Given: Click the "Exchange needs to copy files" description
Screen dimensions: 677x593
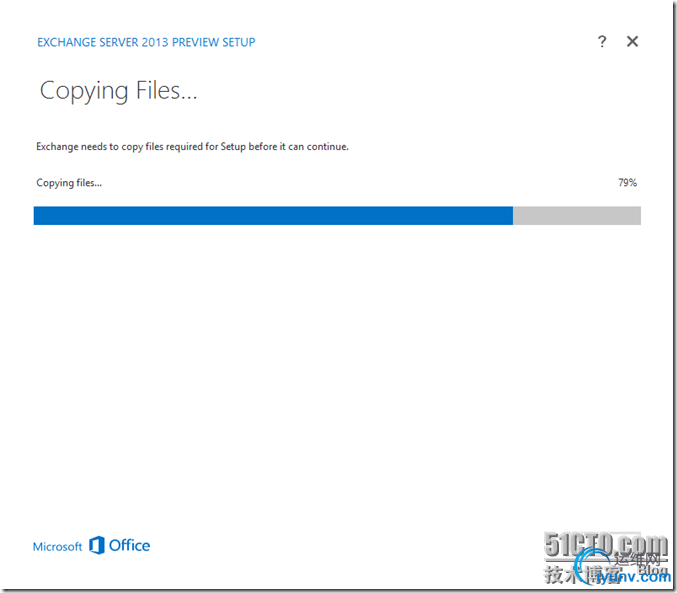Looking at the screenshot, I should tap(192, 147).
